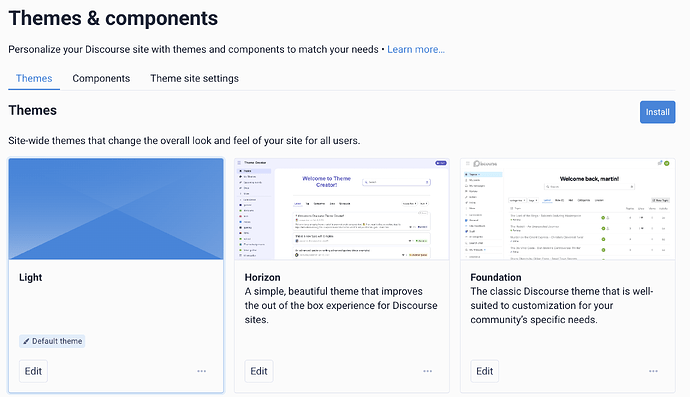690x397 pixels.
Task: Click the Foundation theme title
Action: (x=495, y=277)
